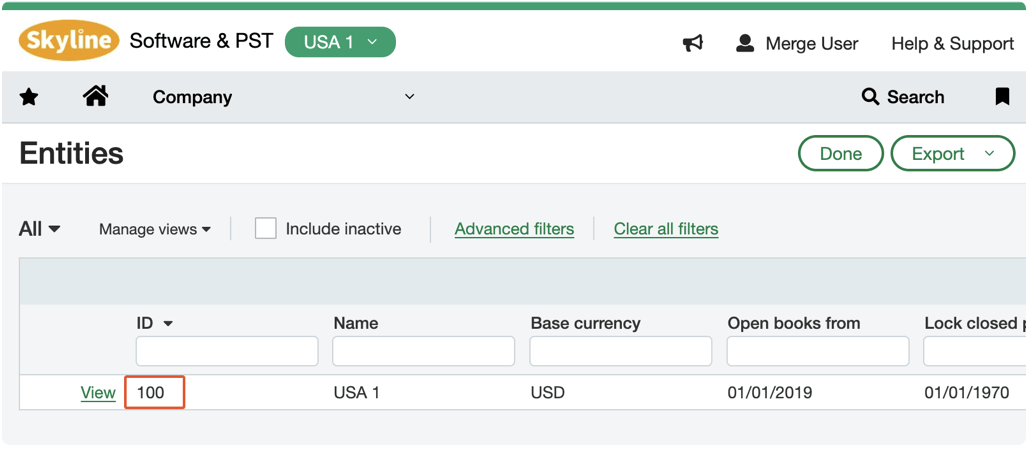Open Help & Support

tap(952, 43)
